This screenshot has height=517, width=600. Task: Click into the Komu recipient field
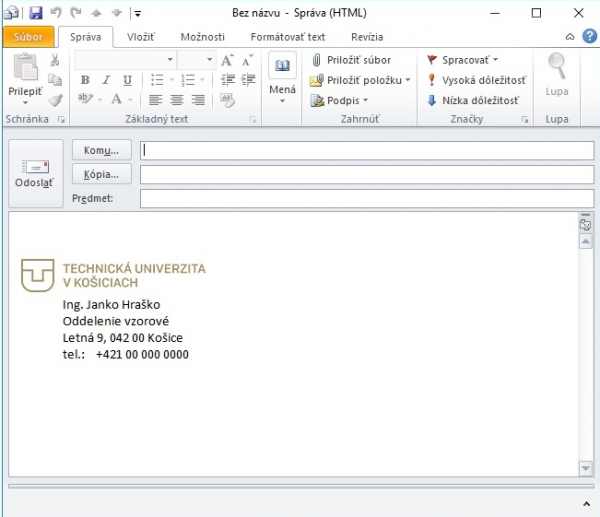367,150
